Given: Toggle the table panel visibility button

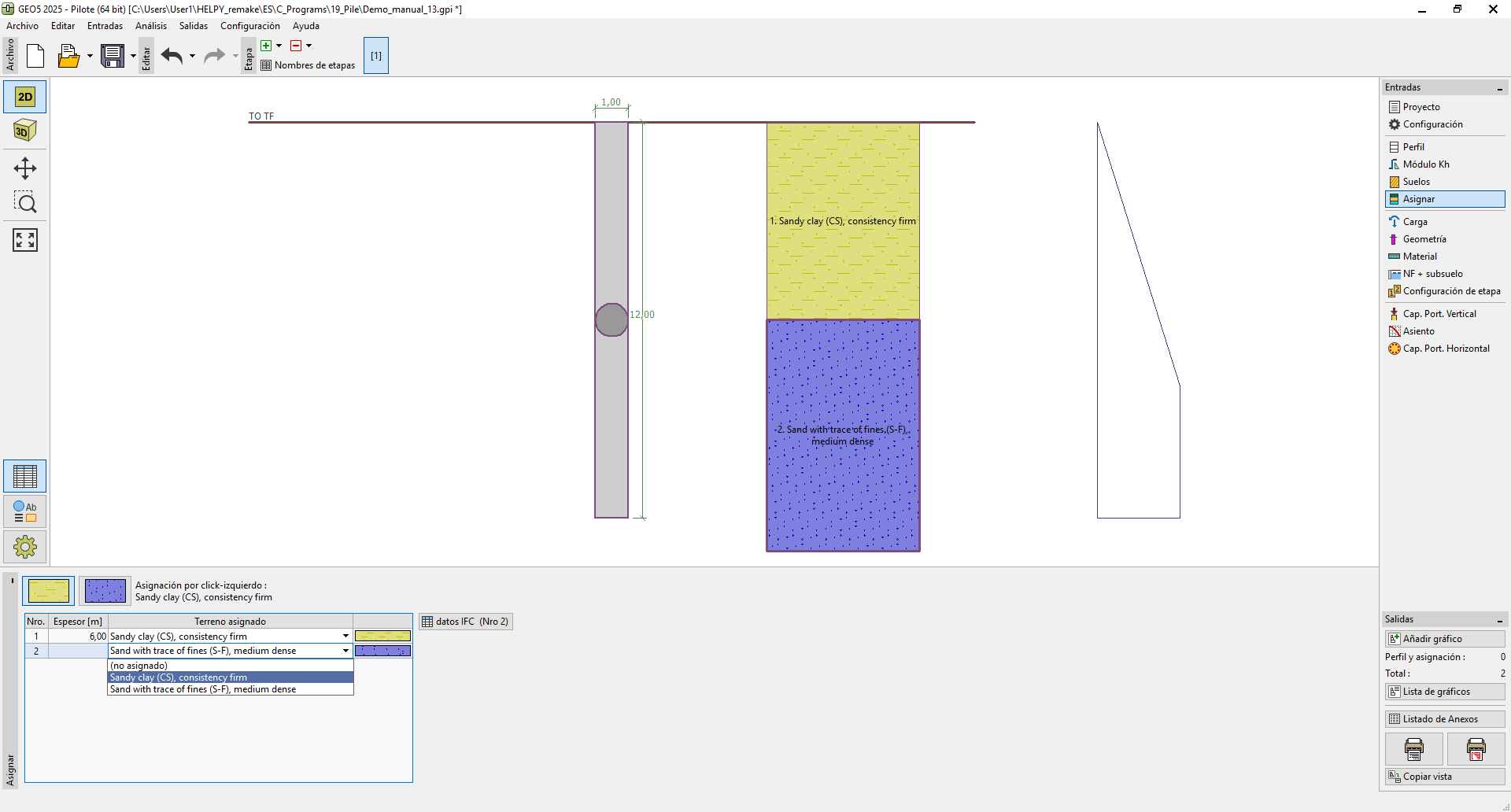Looking at the screenshot, I should [25, 476].
